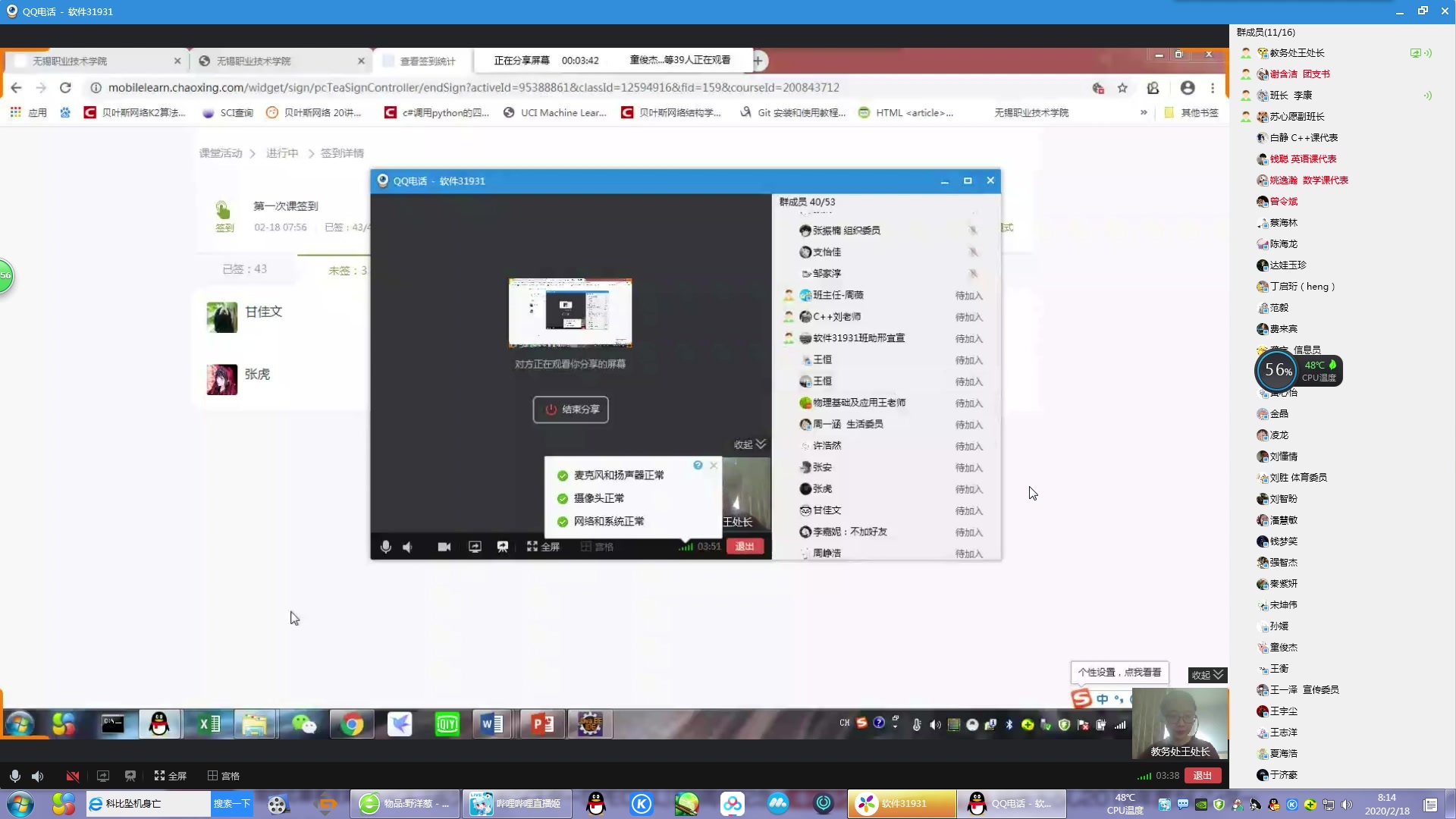The image size is (1456, 819).
Task: Switch to 全屏 fullscreen in bottom bar
Action: 171,776
